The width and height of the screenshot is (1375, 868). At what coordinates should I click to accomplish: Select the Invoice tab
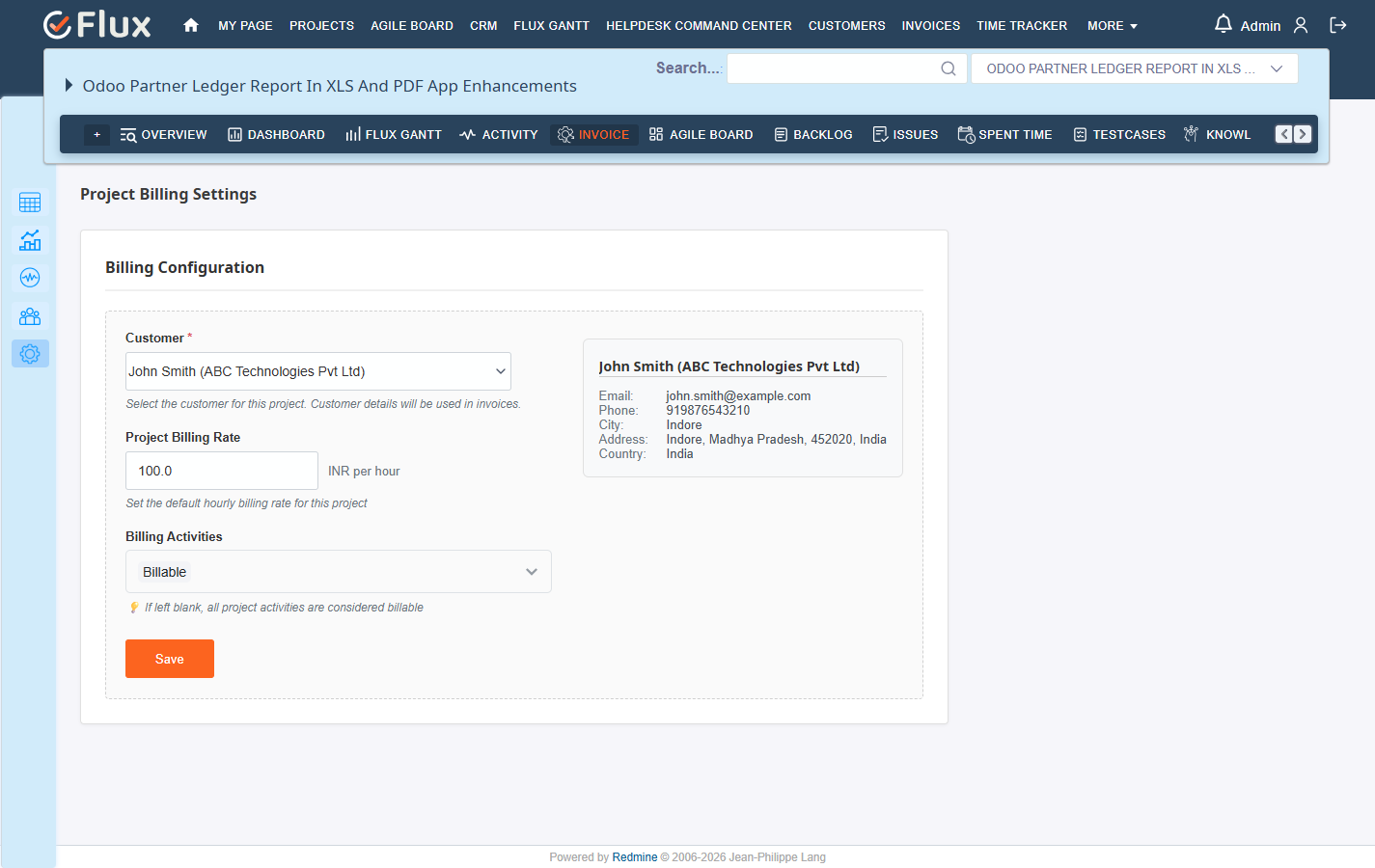[x=593, y=135]
